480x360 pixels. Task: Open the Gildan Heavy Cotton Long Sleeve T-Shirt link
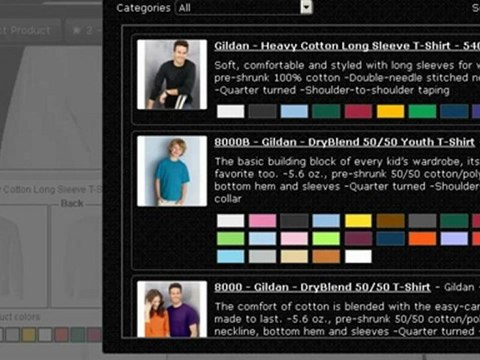pyautogui.click(x=347, y=46)
